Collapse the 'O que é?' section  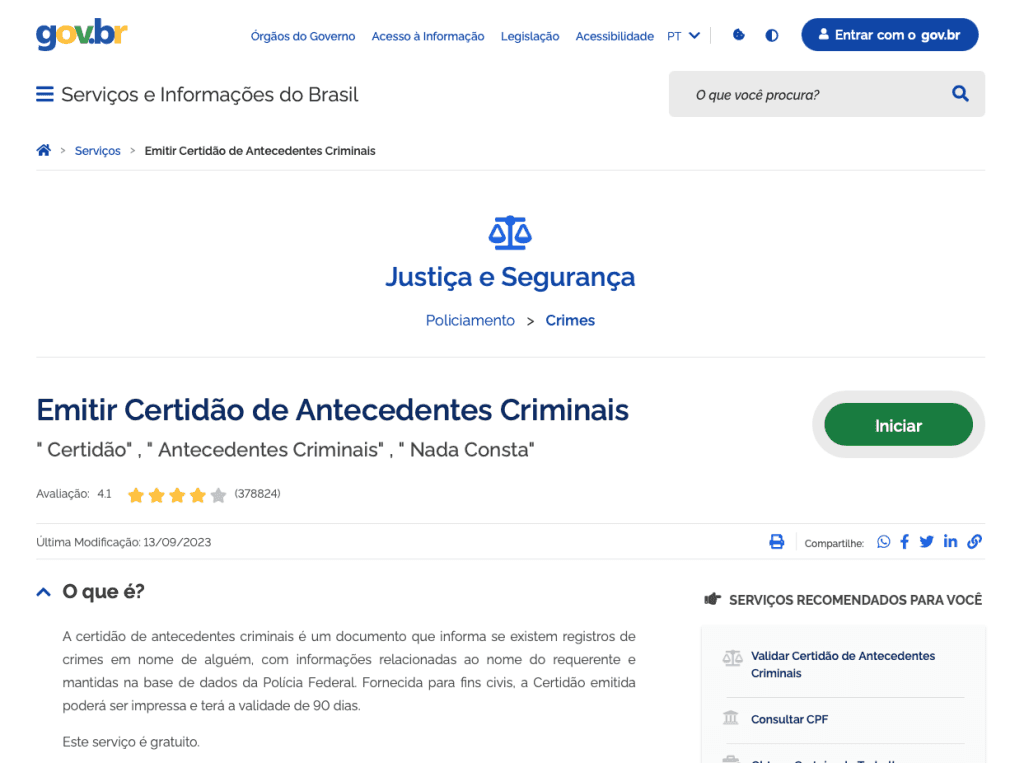[x=44, y=592]
